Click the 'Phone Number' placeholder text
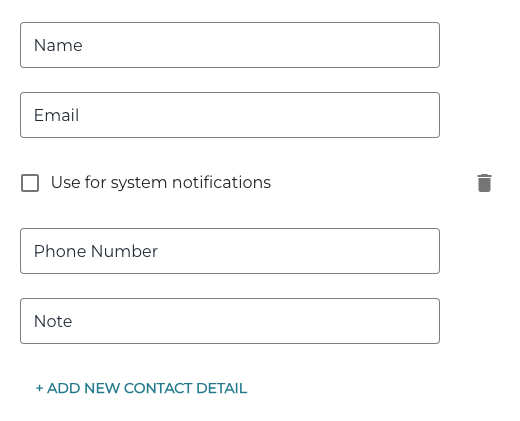Screen dimensions: 520x421 (x=96, y=251)
